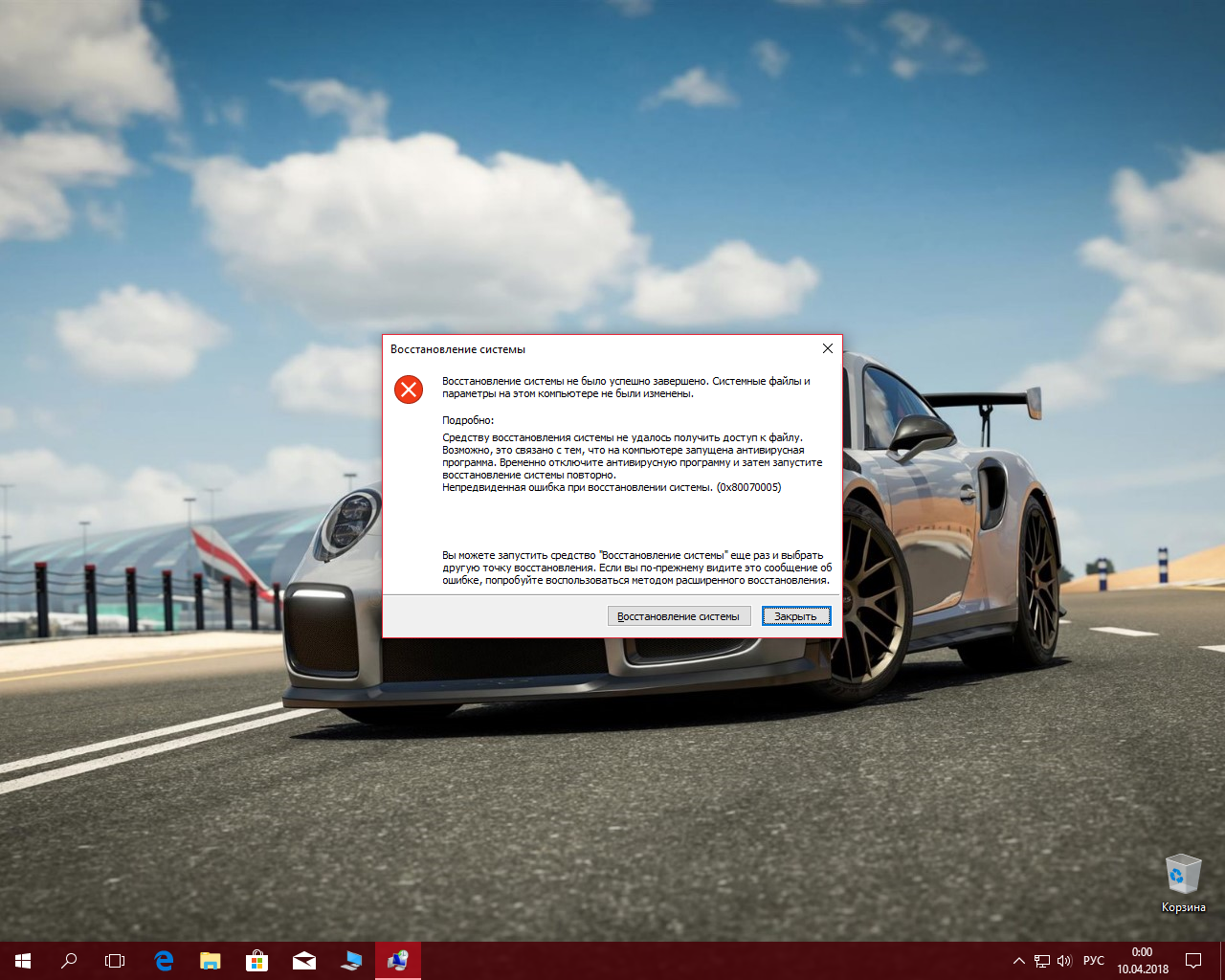Open File Explorer from the taskbar
1225x980 pixels.
(210, 961)
